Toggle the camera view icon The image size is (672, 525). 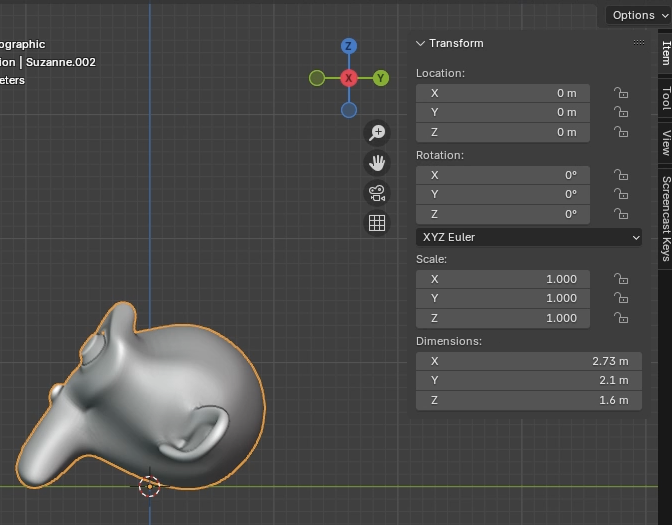[x=377, y=193]
